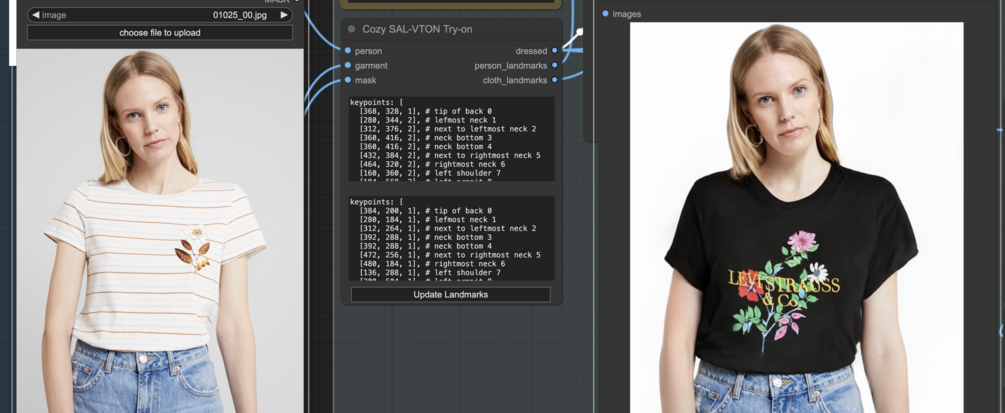Screen dimensions: 1005x413
Task: Click line '[384, 200, 1], # tip of back 0'
Action: [x=426, y=210]
